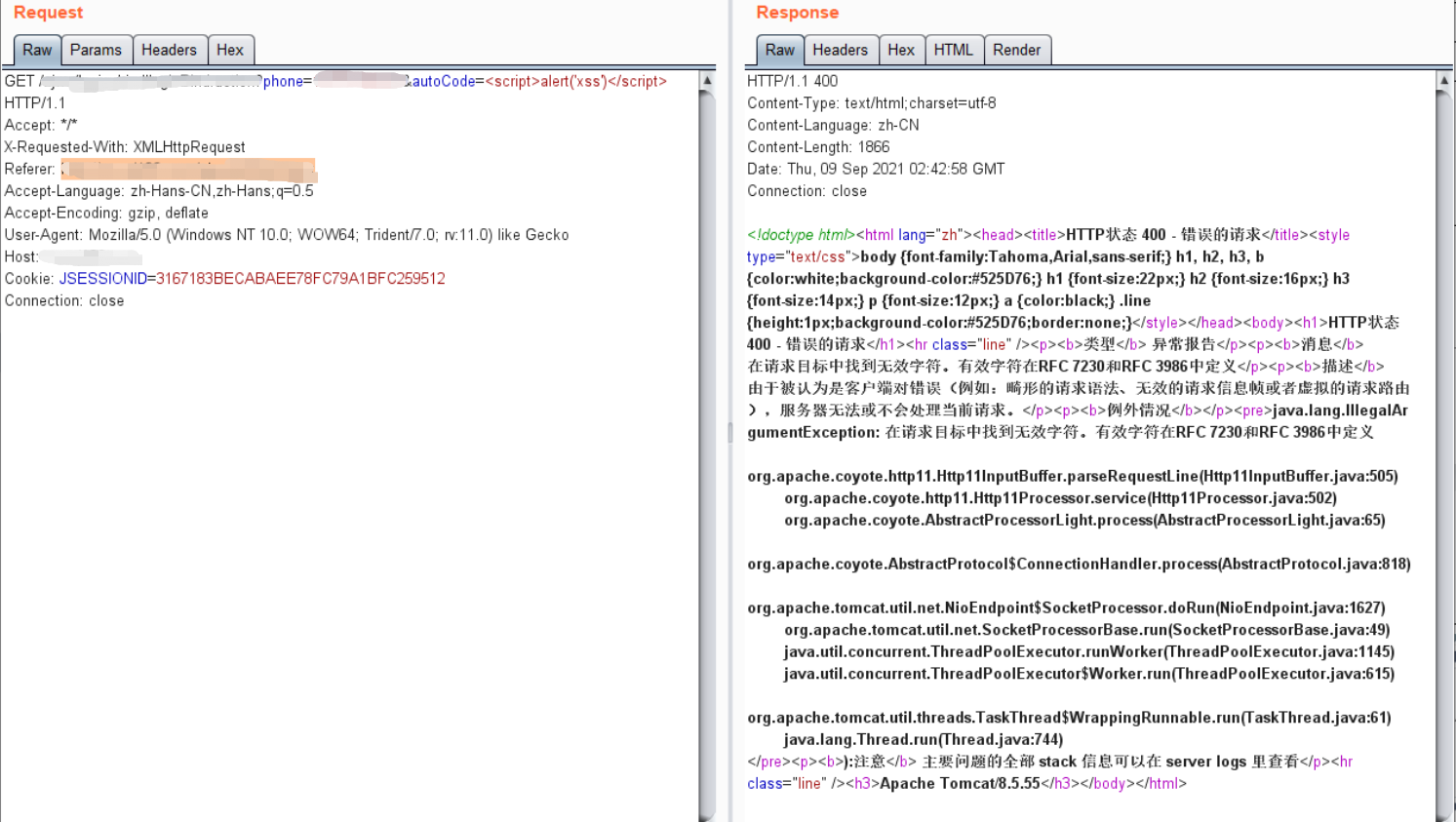The height and width of the screenshot is (822, 1456).
Task: Click the AbstractProcessorLight.process stack line
Action: 1084,520
